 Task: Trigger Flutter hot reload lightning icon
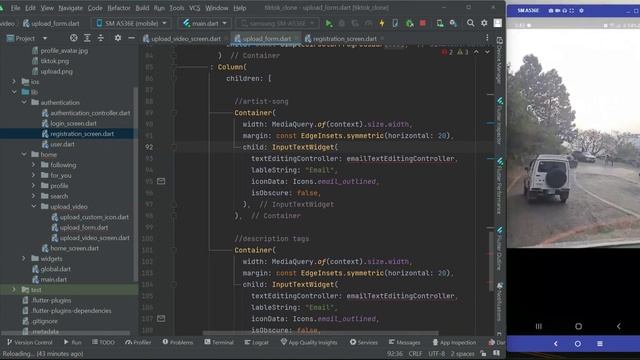click(382, 23)
